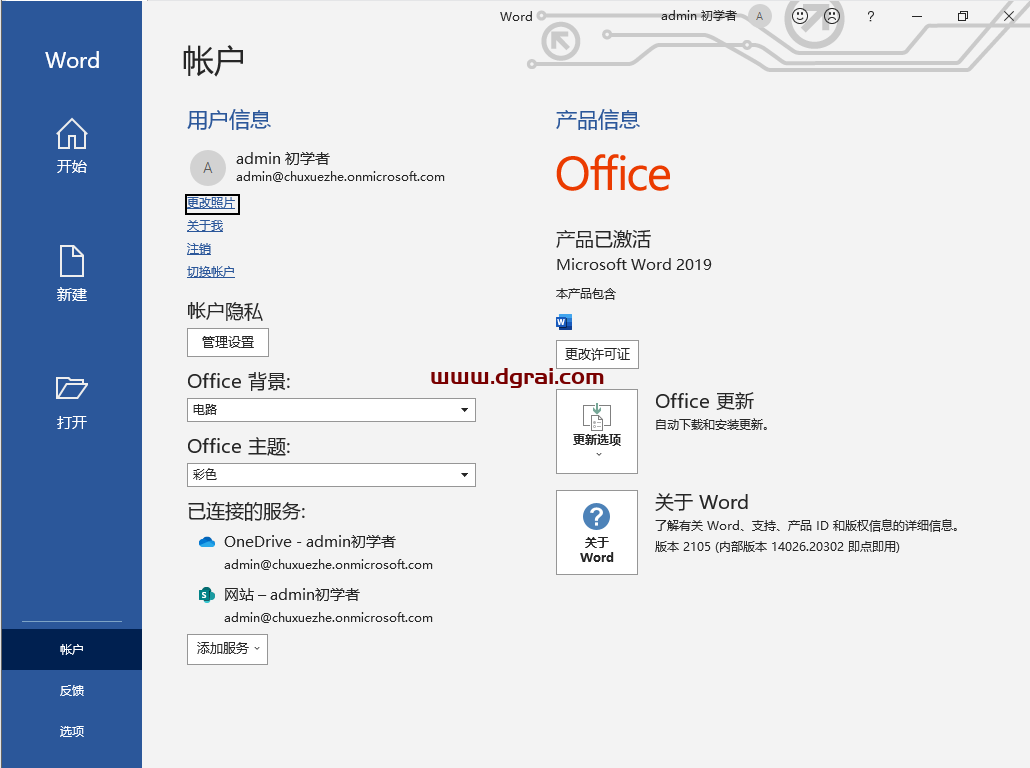
Task: Click the smiley face feedback icon
Action: 799,16
